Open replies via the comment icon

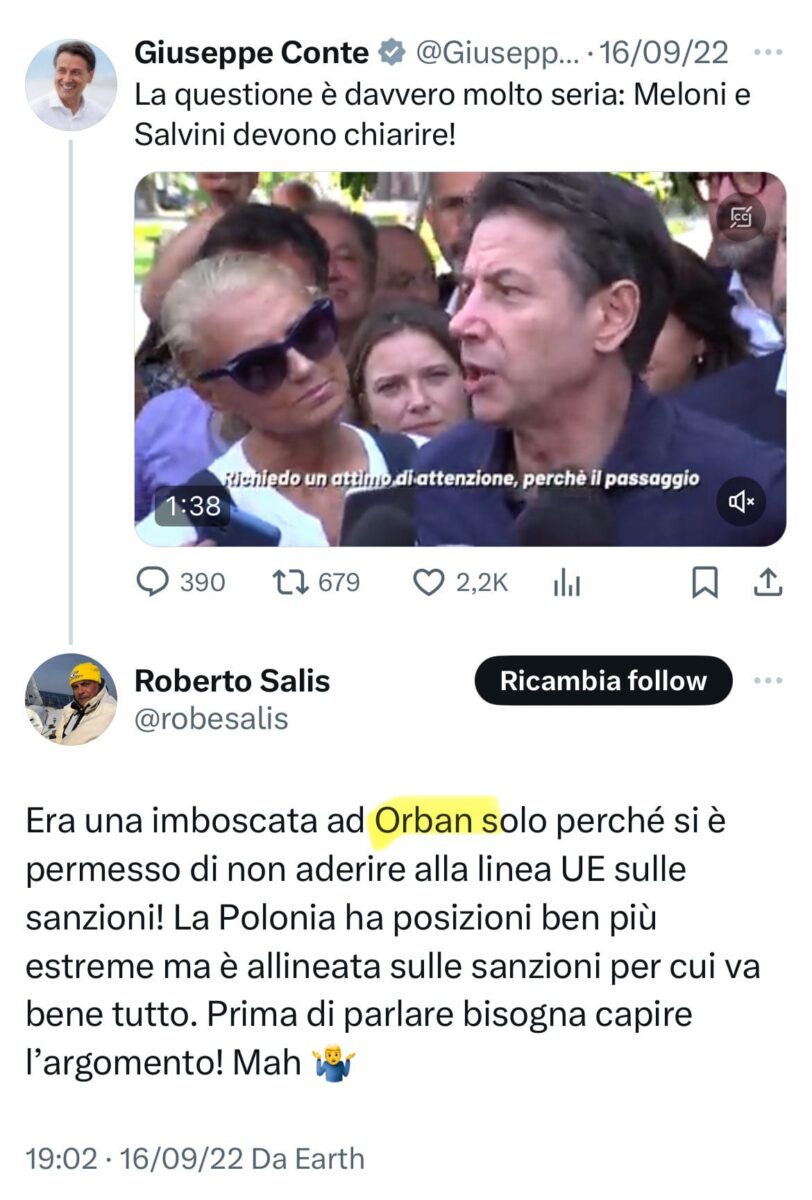(151, 583)
